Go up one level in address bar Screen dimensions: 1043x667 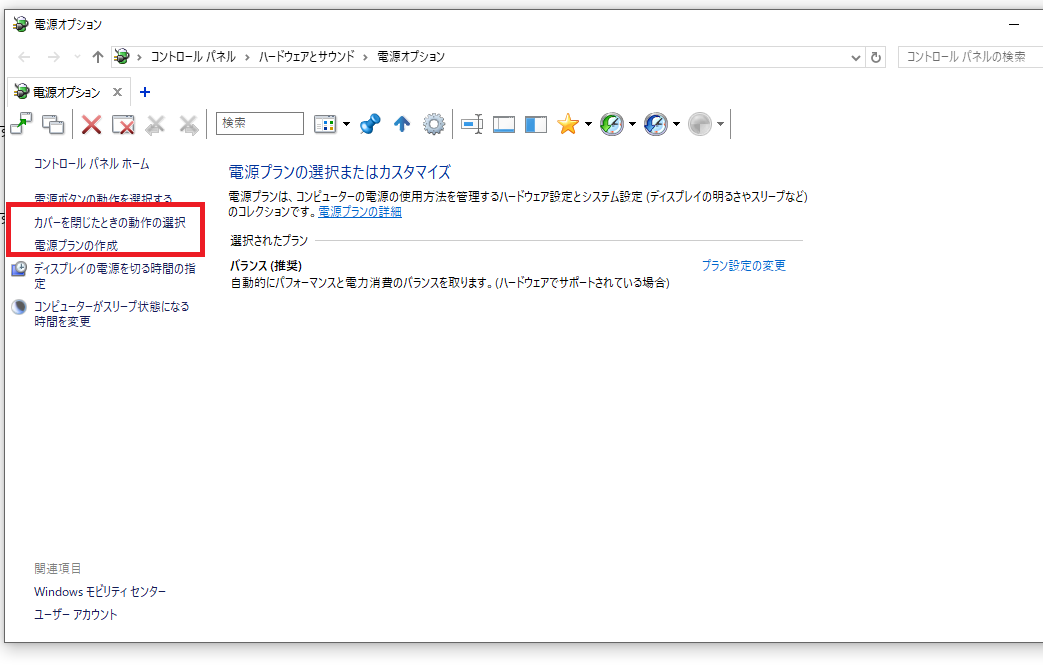click(98, 57)
